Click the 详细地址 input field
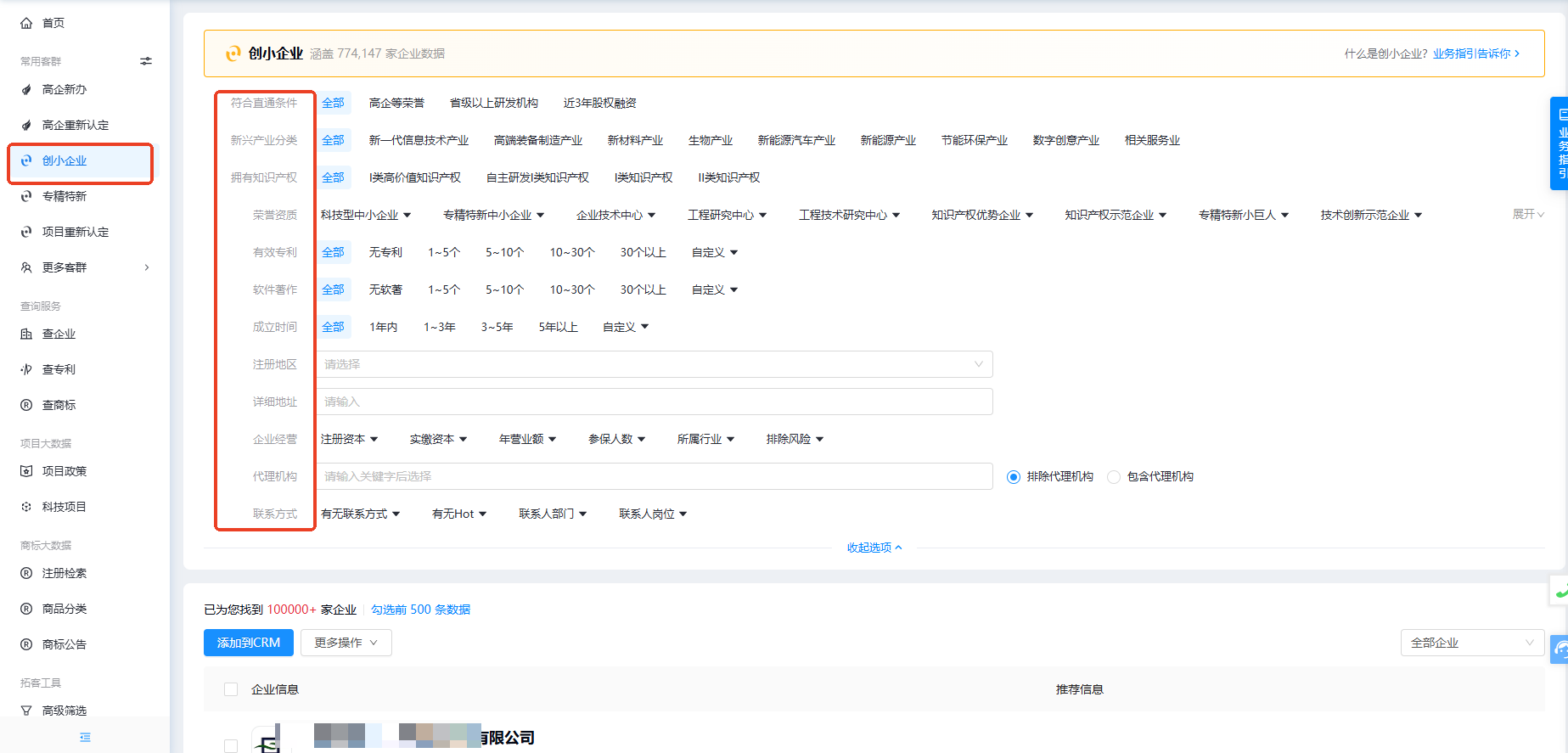The height and width of the screenshot is (753, 1568). click(x=654, y=402)
